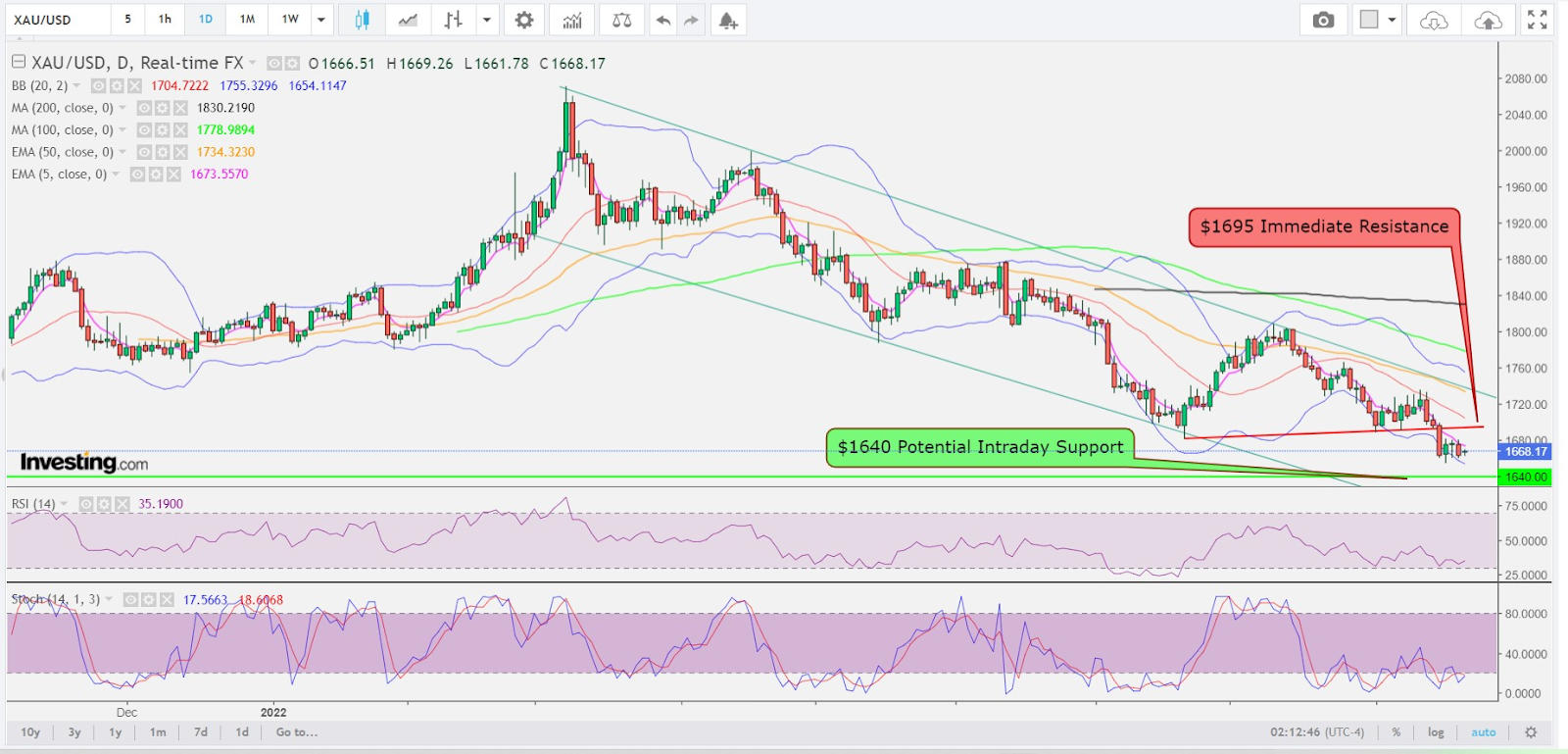Image resolution: width=1568 pixels, height=754 pixels.
Task: Remove the RSI (14) indicator
Action: point(122,504)
